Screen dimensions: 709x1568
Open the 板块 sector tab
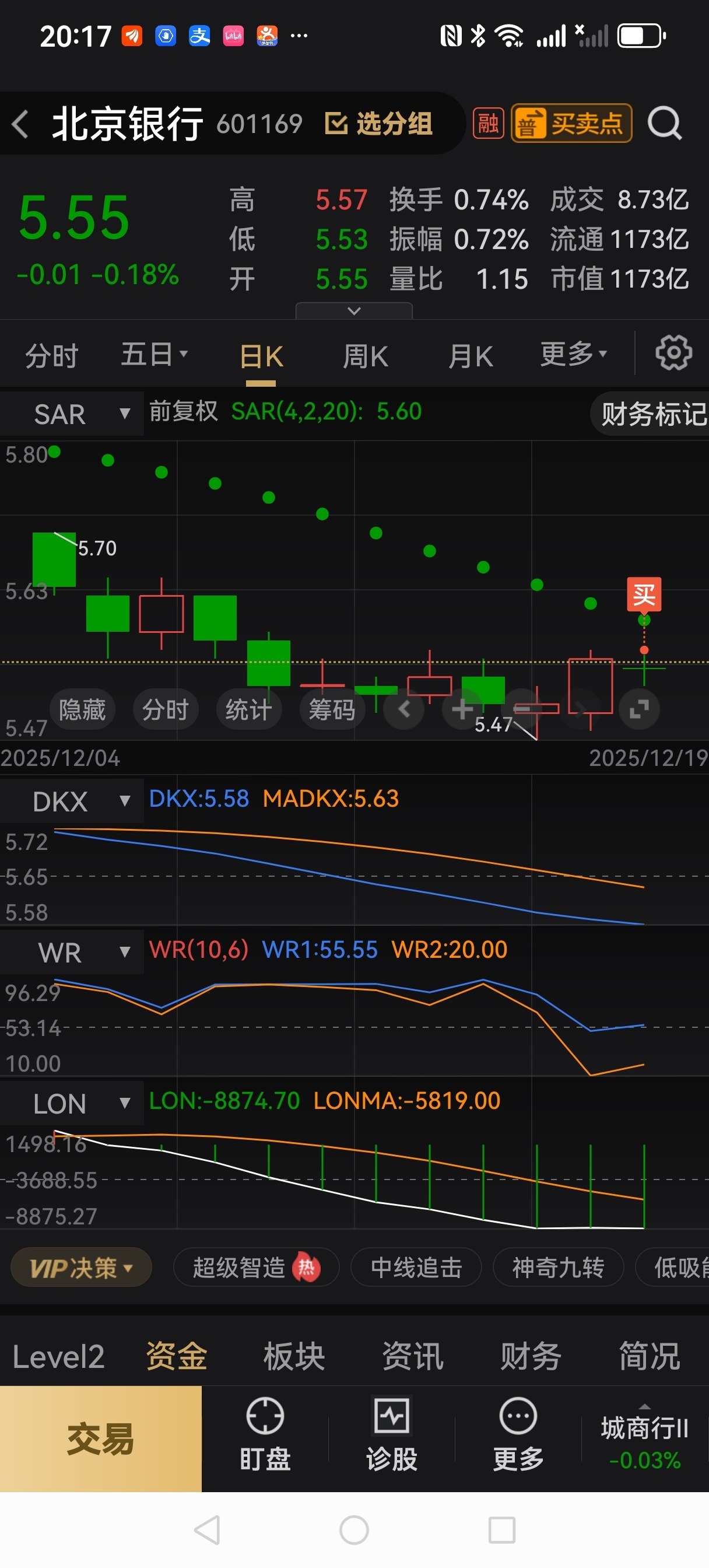click(294, 1357)
